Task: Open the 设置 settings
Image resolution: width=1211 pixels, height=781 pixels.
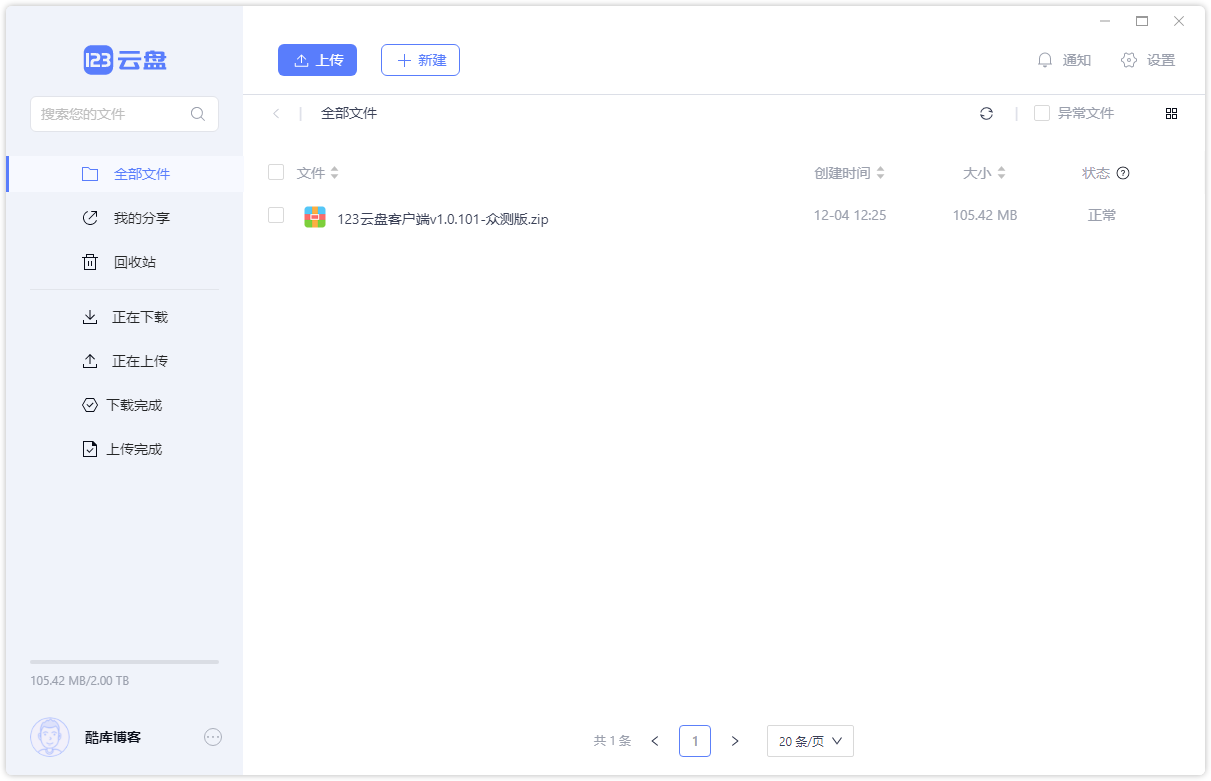Action: pyautogui.click(x=1148, y=60)
